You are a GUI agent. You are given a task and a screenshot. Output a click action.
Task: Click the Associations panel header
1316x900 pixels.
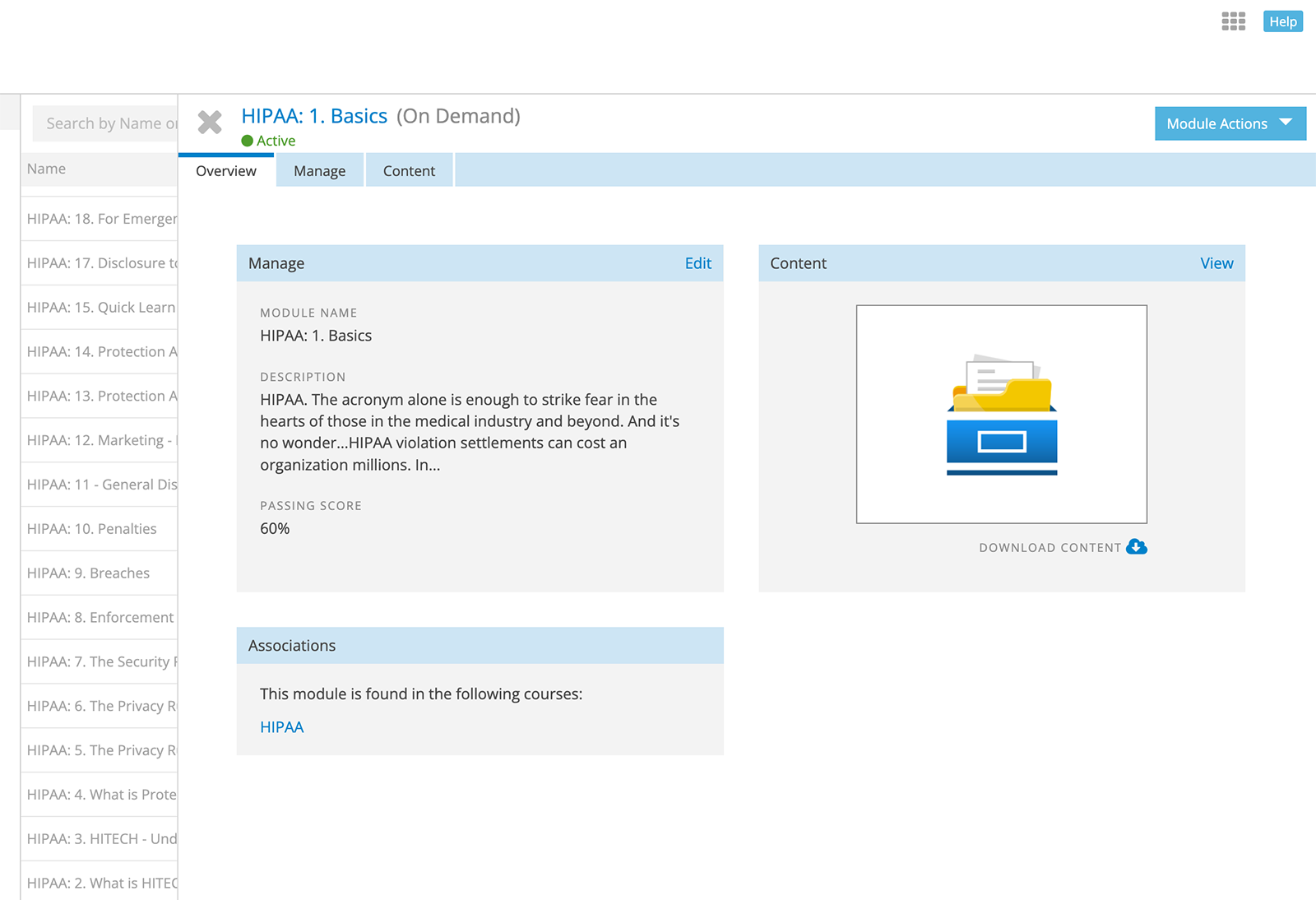point(480,646)
